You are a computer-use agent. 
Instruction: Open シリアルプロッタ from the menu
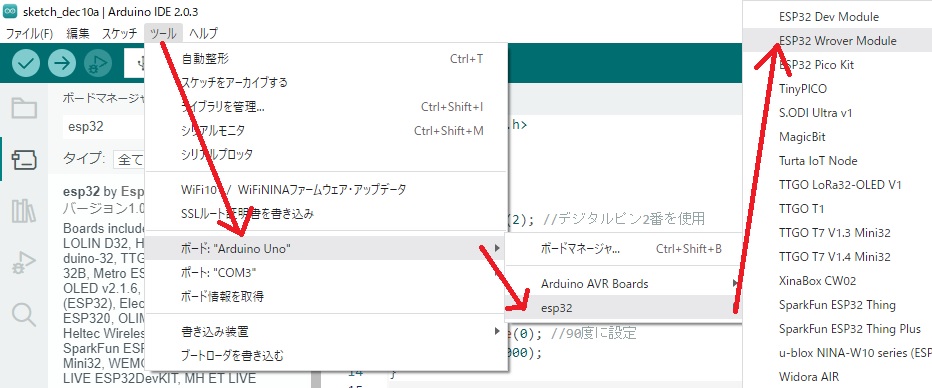326,154
